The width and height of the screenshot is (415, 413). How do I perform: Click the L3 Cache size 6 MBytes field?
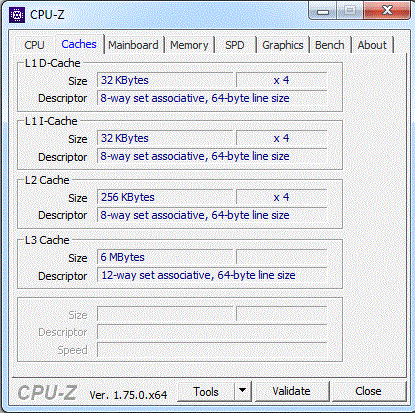[x=165, y=257]
